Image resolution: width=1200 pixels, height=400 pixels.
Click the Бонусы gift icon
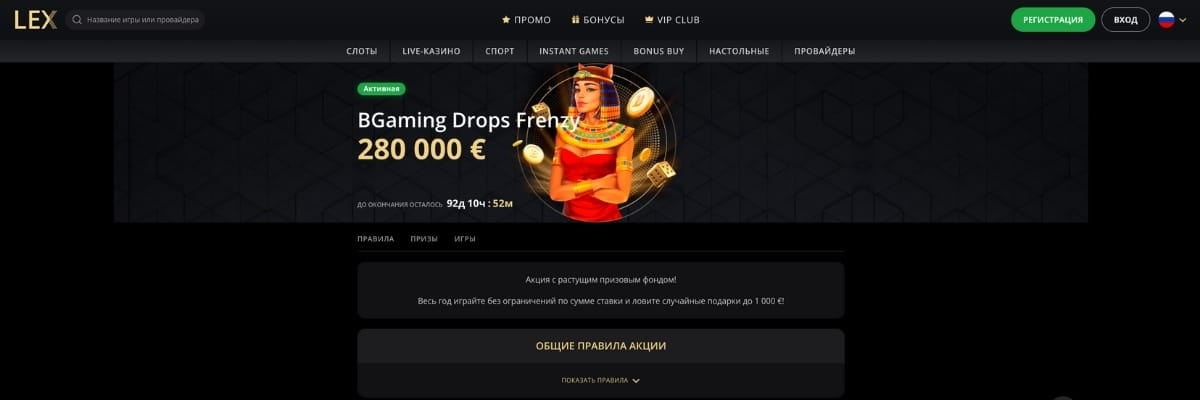575,19
